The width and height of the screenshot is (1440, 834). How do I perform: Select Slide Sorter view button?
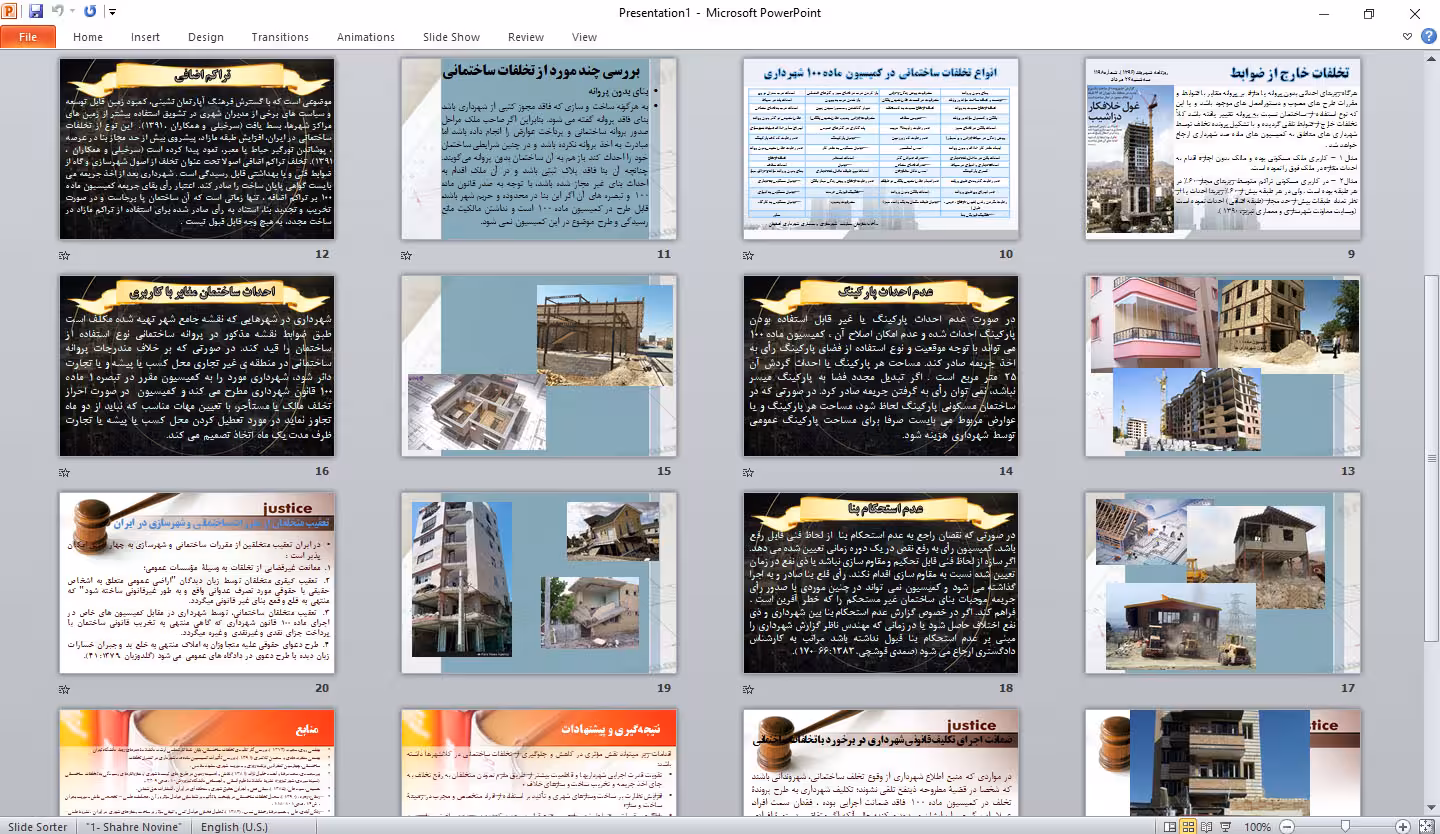pyautogui.click(x=1190, y=827)
